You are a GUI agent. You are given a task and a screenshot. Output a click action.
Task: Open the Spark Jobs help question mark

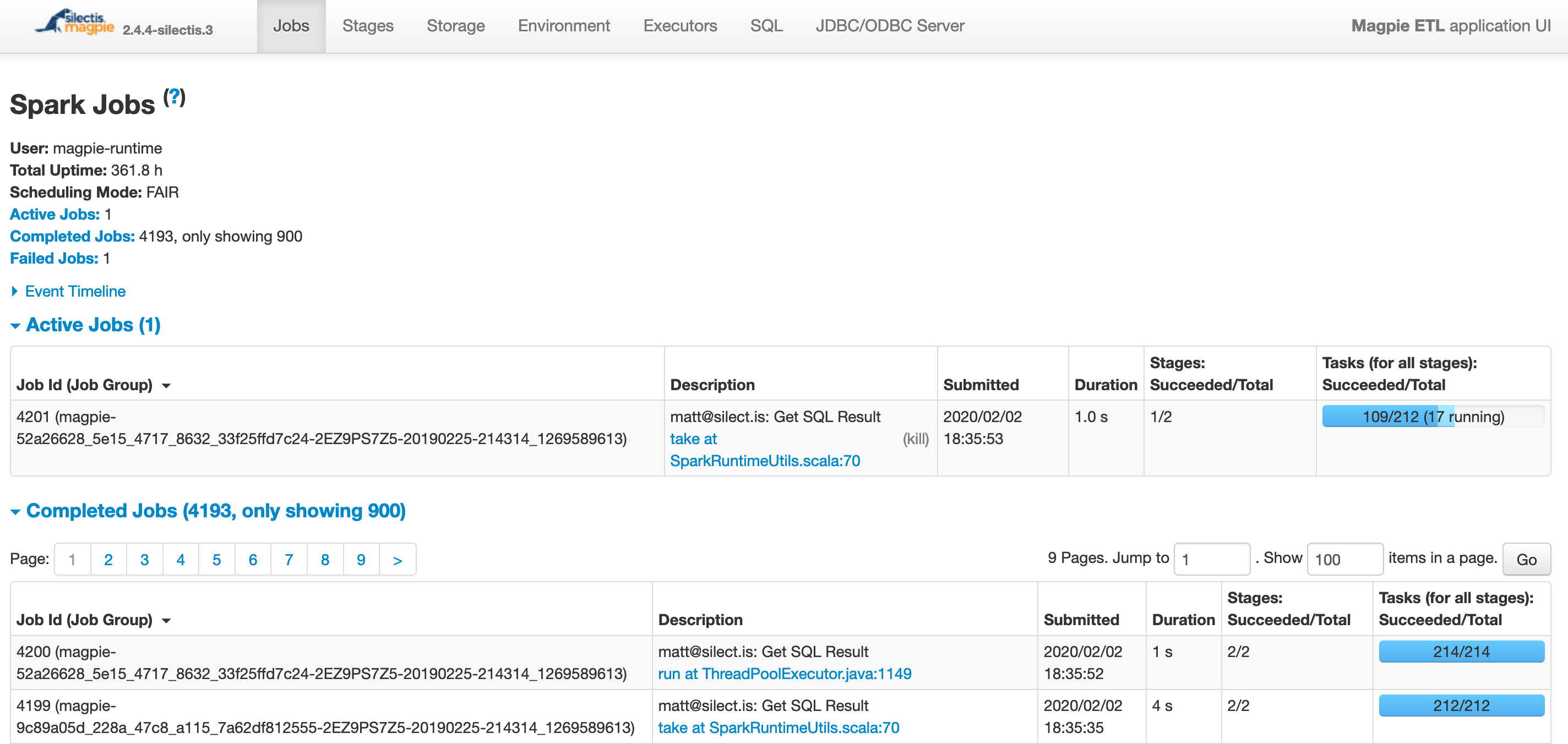[174, 97]
